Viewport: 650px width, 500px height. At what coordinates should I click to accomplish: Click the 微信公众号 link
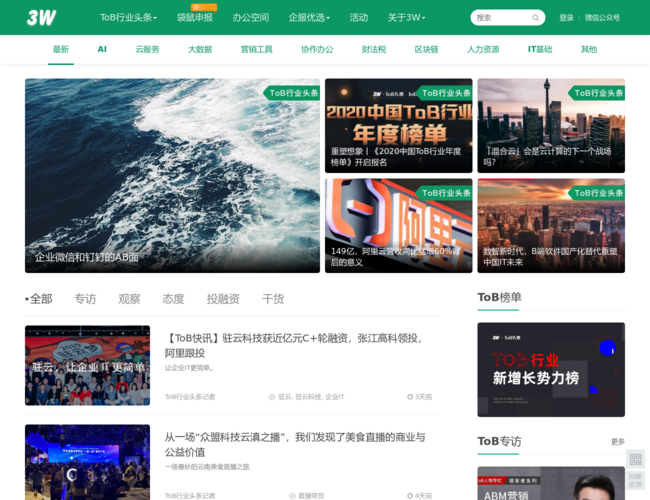[602, 18]
